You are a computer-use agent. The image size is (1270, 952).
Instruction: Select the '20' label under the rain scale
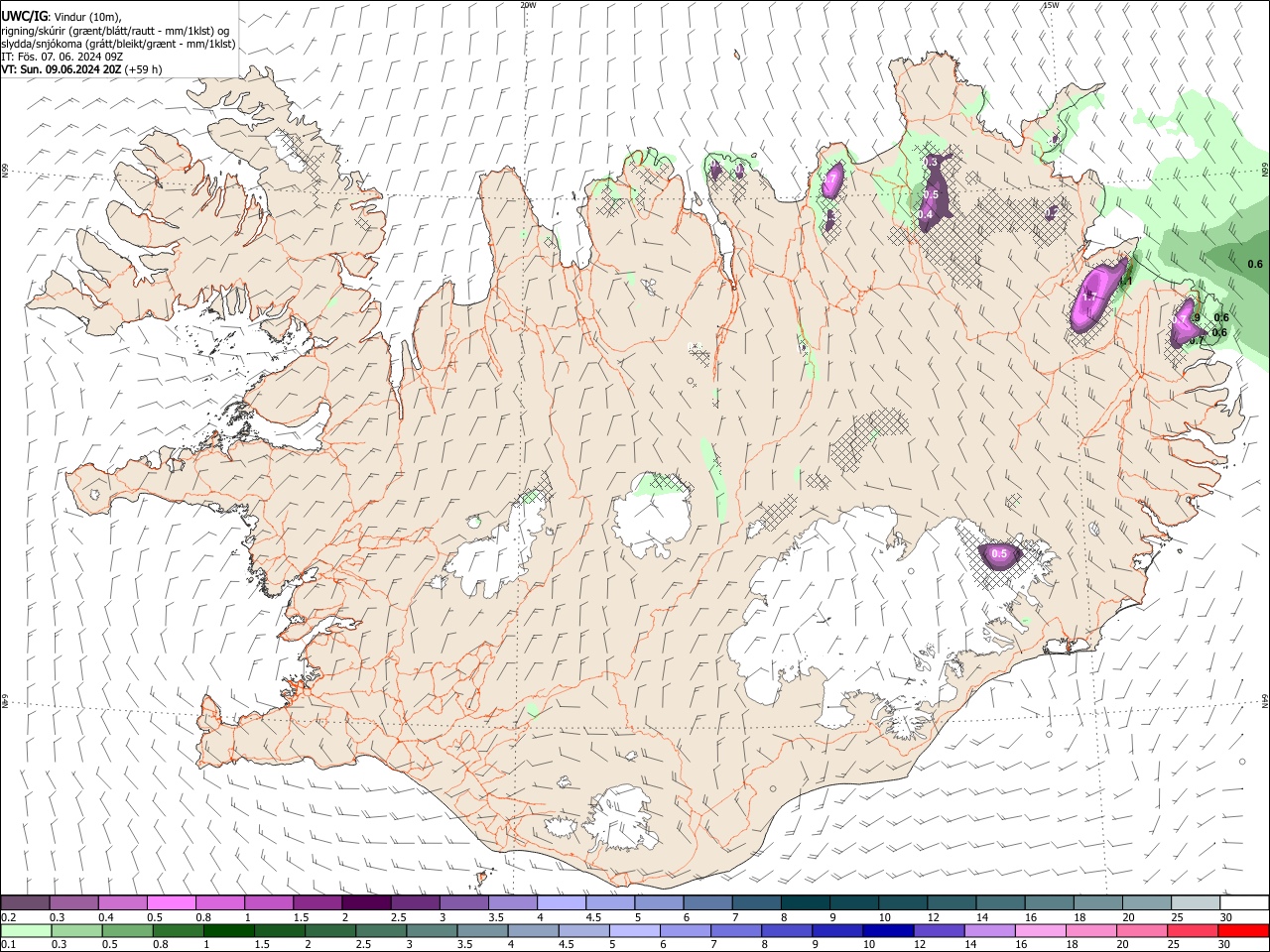[x=1123, y=944]
